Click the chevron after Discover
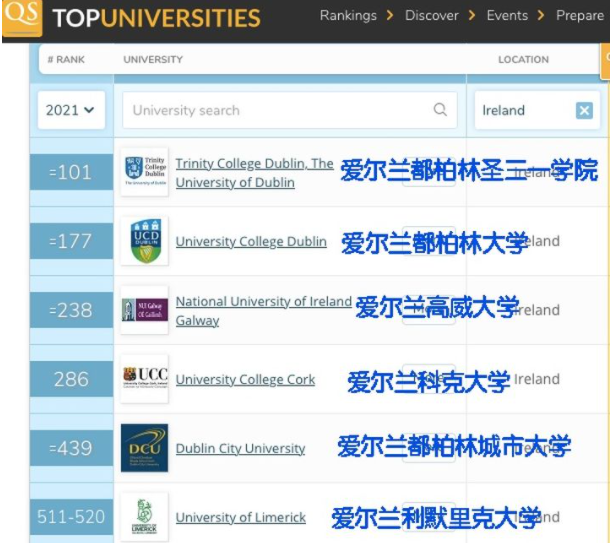 [x=472, y=16]
